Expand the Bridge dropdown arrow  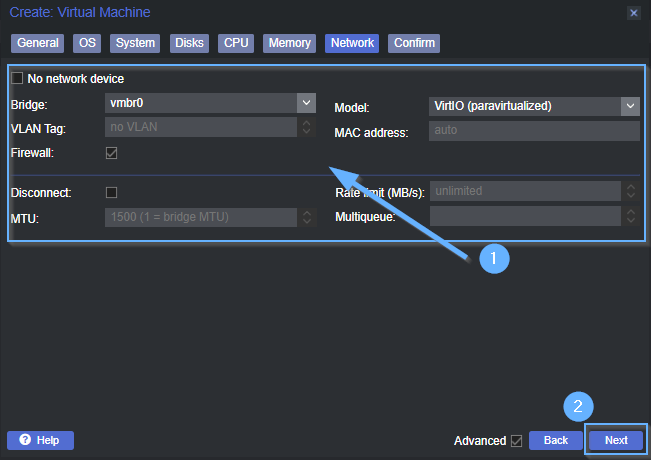[x=306, y=103]
